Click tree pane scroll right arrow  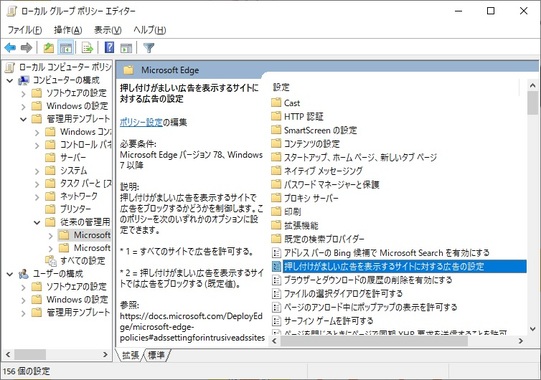point(105,354)
